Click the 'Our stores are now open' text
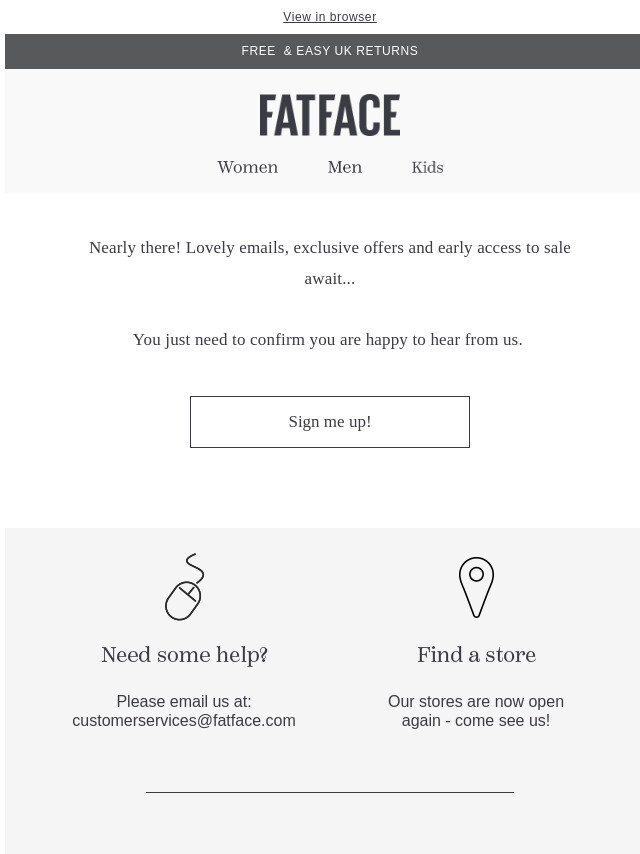This screenshot has height=854, width=640. pyautogui.click(x=476, y=702)
